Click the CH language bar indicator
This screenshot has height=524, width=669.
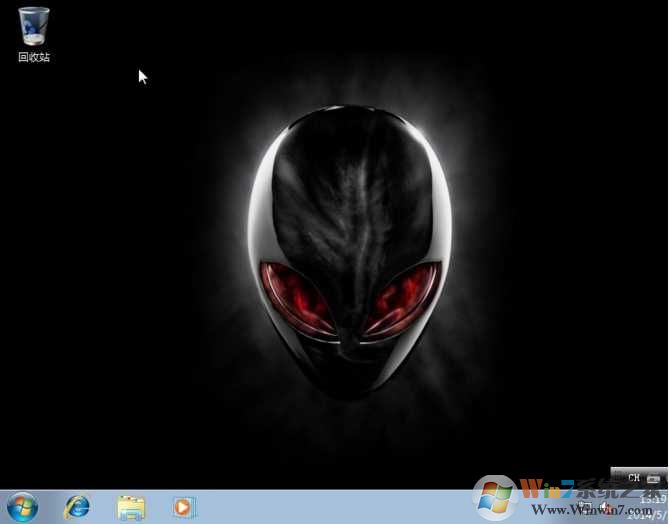pos(634,478)
